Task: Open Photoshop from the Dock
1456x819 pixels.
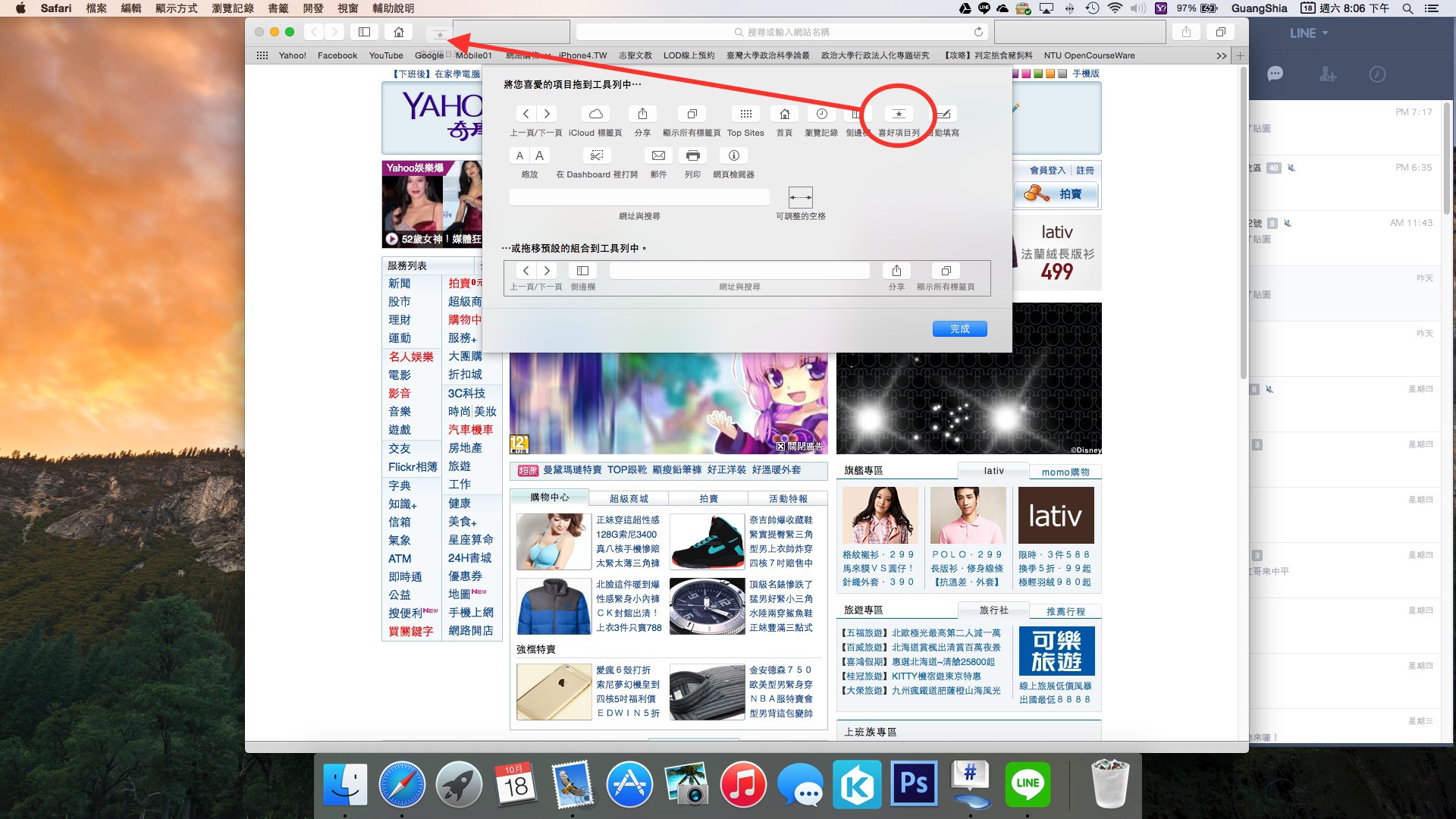Action: [914, 783]
